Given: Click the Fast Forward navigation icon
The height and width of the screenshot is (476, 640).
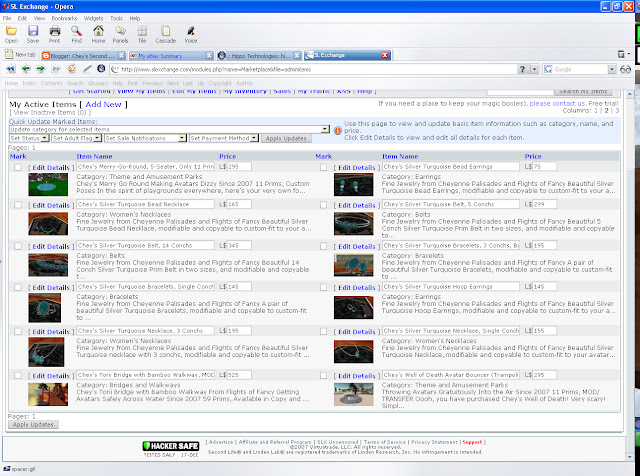Looking at the screenshot, I should click(56, 69).
